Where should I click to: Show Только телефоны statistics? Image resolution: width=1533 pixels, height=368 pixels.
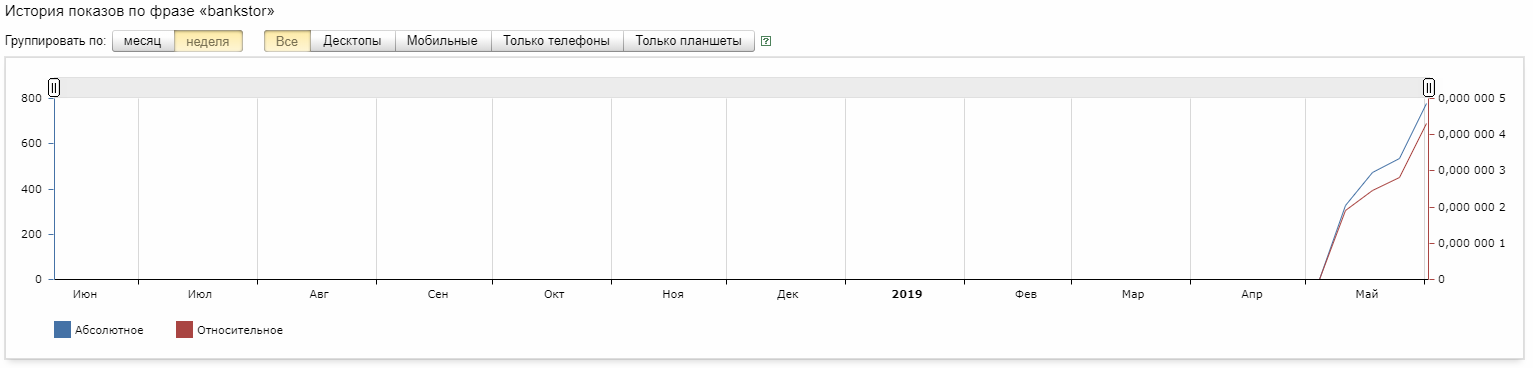[557, 41]
